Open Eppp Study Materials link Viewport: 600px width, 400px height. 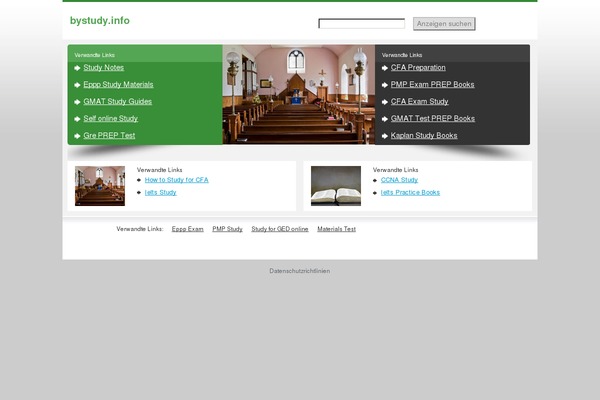click(118, 85)
